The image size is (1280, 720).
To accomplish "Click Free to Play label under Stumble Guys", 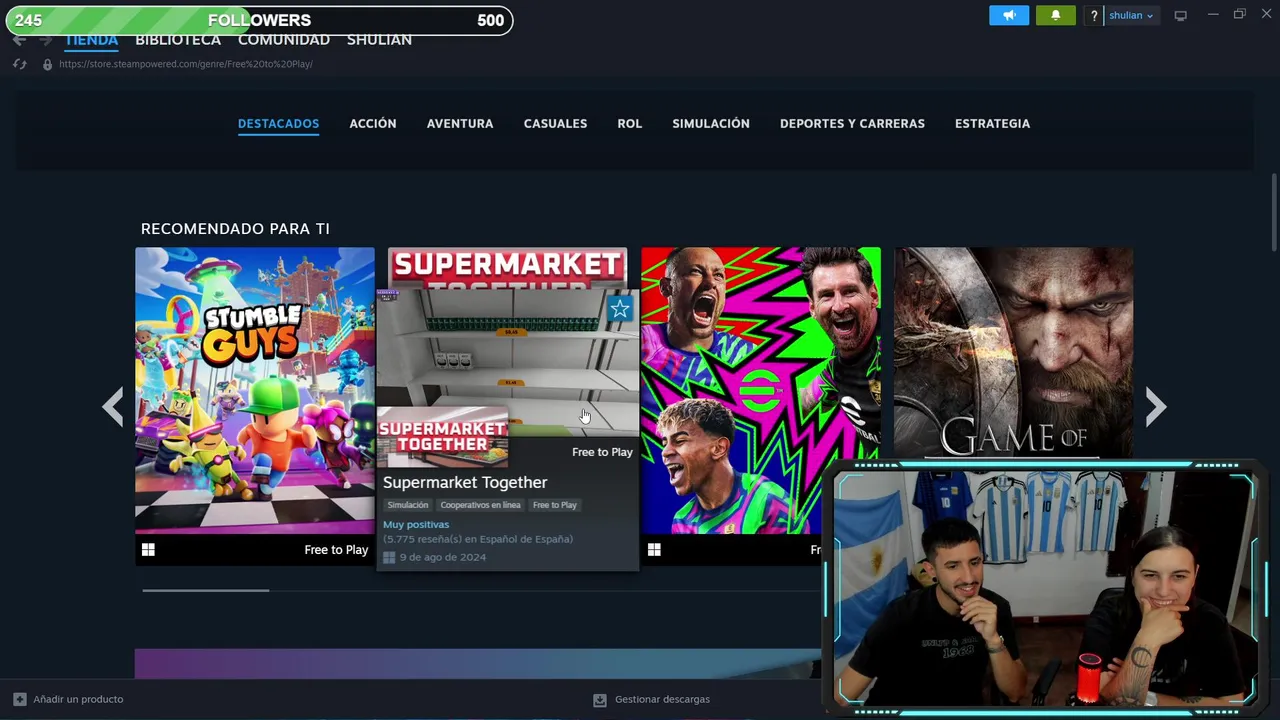I will [x=336, y=550].
